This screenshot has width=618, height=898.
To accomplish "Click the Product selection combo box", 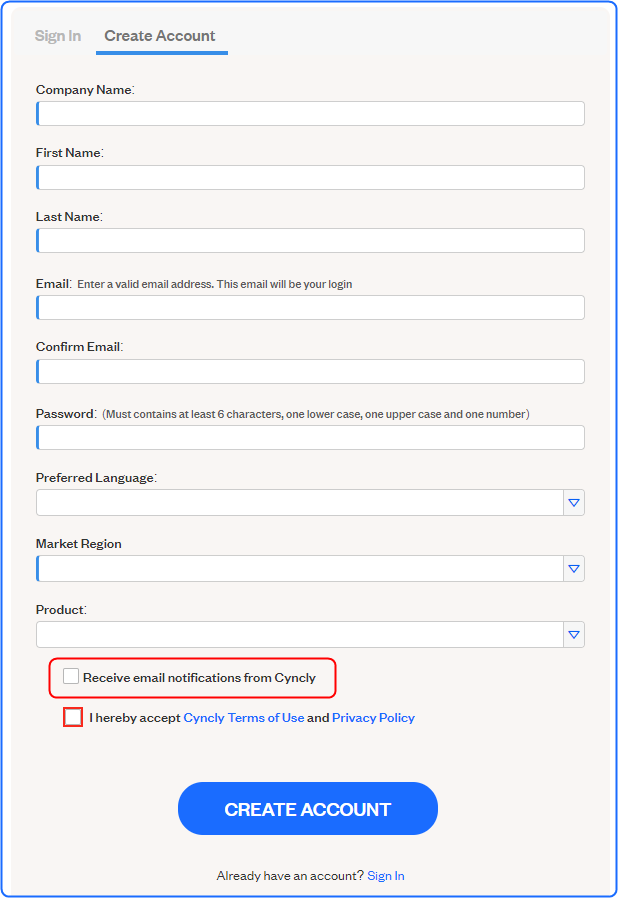I will pyautogui.click(x=299, y=635).
